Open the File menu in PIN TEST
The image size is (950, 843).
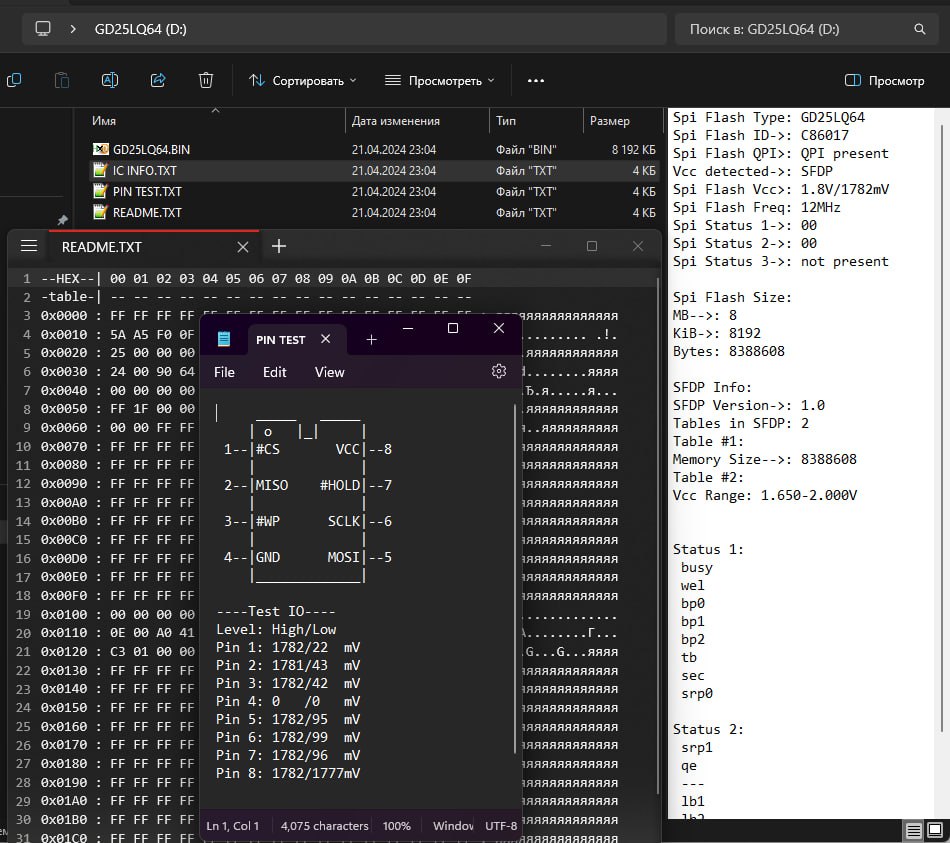[224, 372]
